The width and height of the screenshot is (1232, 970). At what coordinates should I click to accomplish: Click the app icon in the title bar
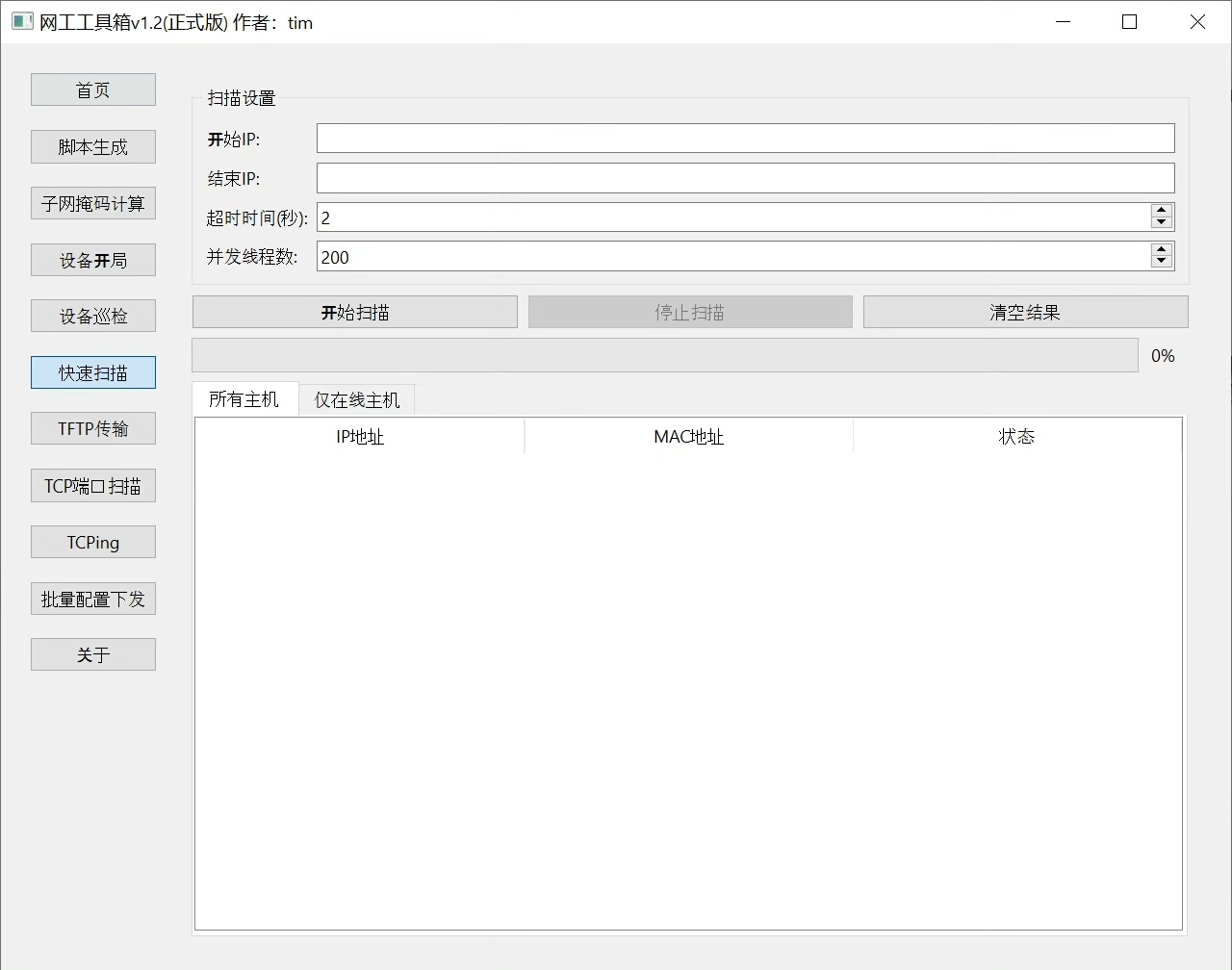[22, 22]
